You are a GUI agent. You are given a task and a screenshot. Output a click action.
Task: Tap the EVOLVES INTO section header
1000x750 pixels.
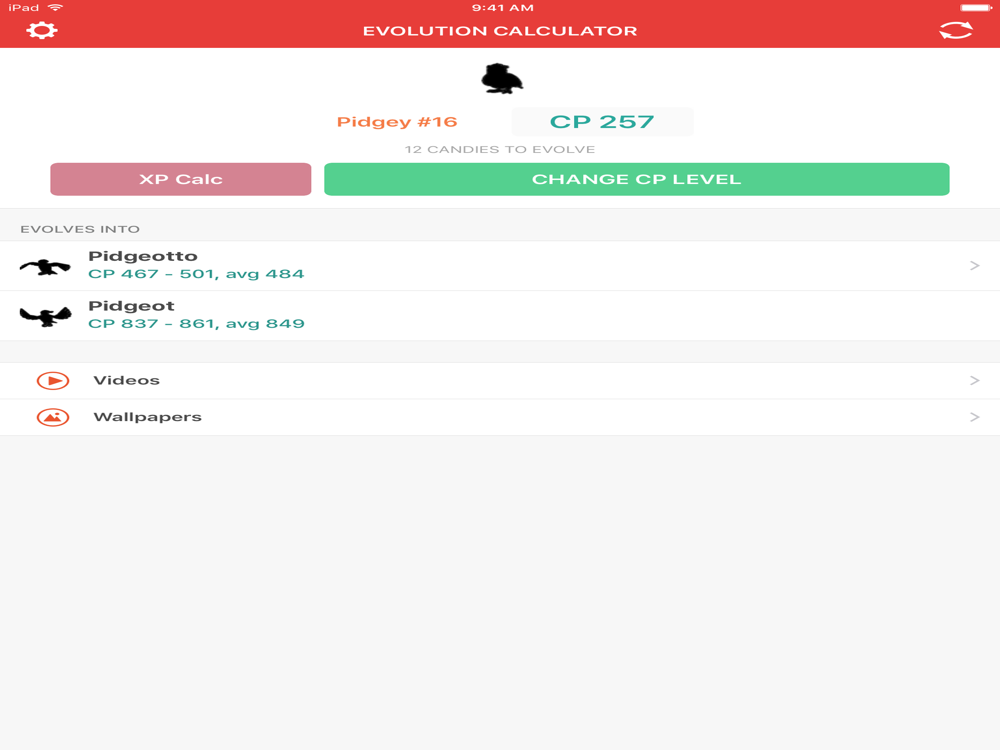[x=80, y=229]
